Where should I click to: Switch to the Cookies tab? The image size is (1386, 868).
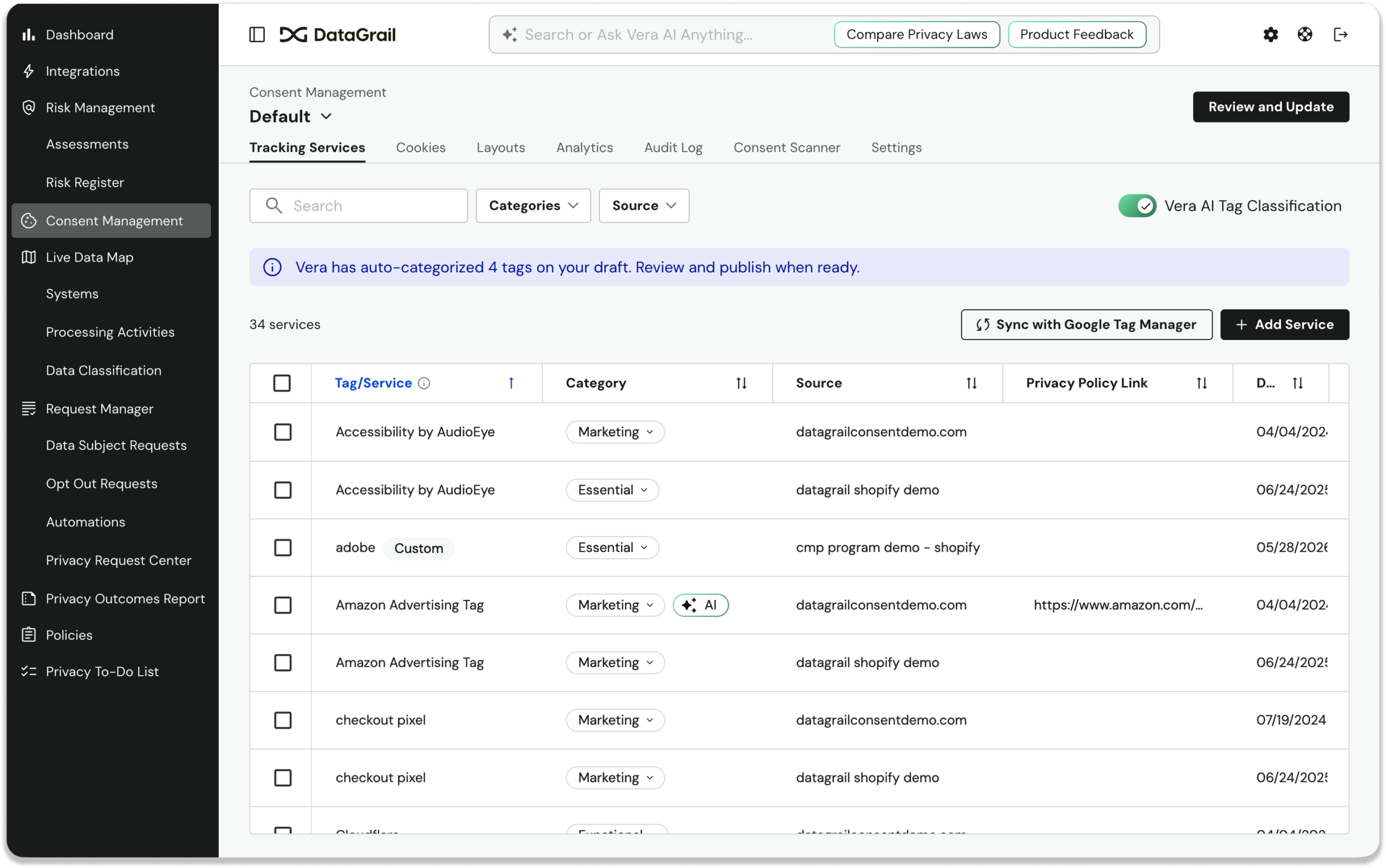tap(421, 147)
